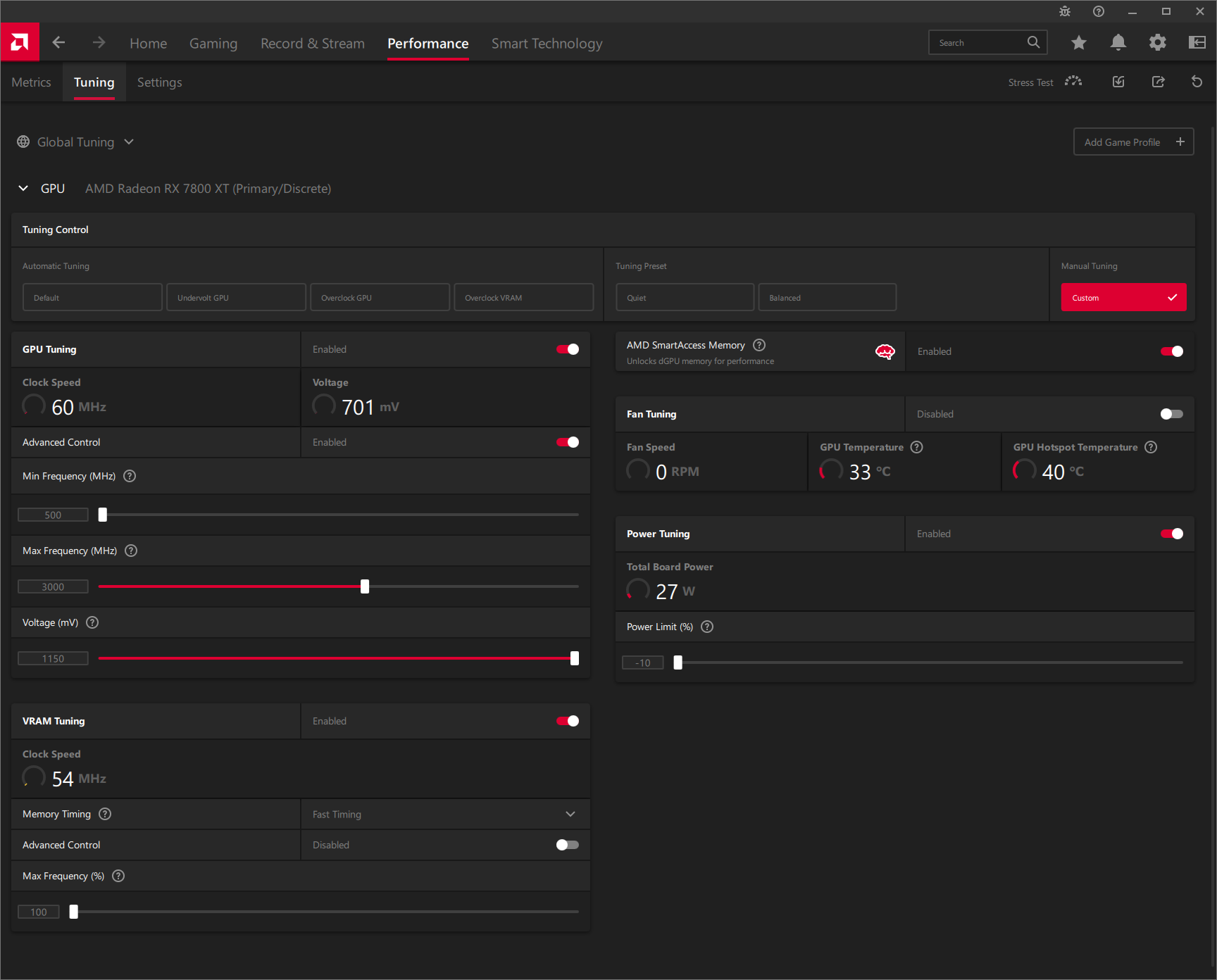This screenshot has height=980, width=1217.
Task: Select the Balanced tuning preset
Action: [x=827, y=297]
